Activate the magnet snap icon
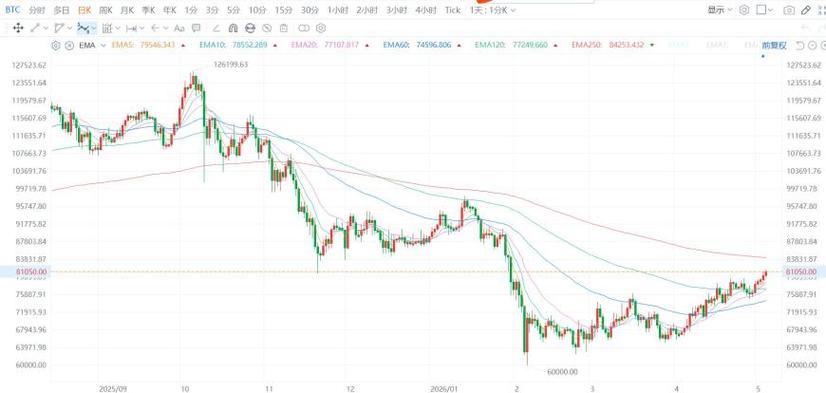The image size is (826, 393). pyautogui.click(x=234, y=28)
